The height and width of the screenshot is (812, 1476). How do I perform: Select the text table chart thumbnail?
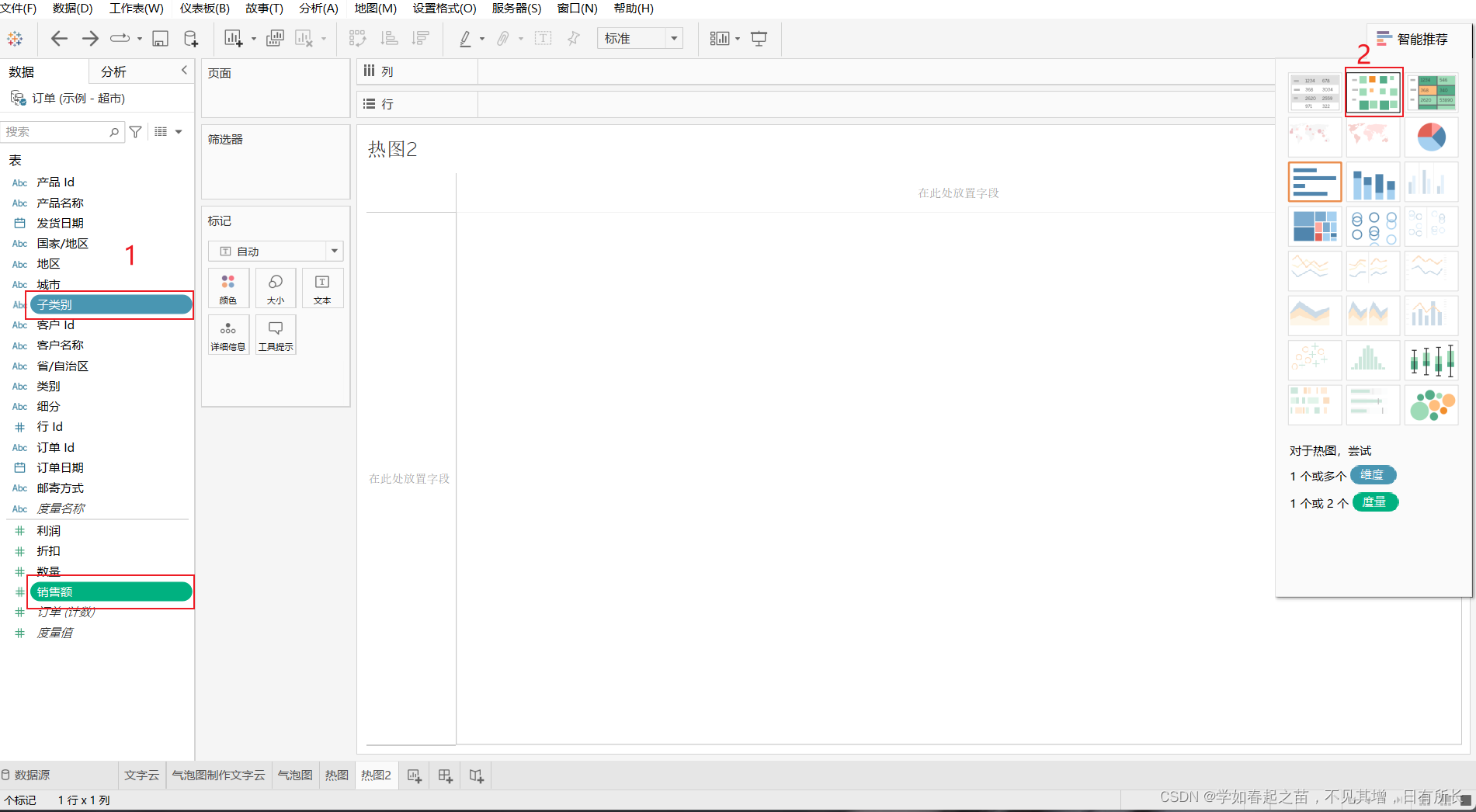(1315, 92)
